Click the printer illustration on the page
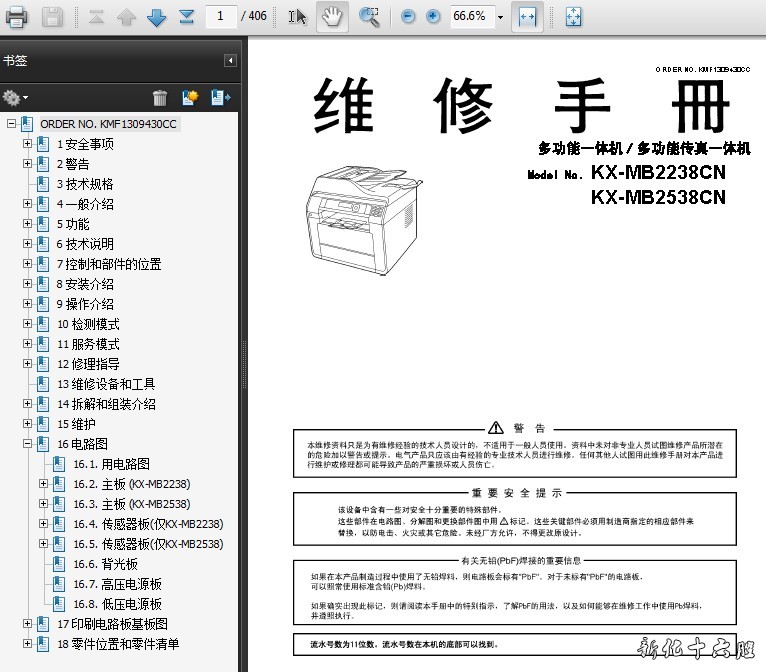 pyautogui.click(x=363, y=220)
